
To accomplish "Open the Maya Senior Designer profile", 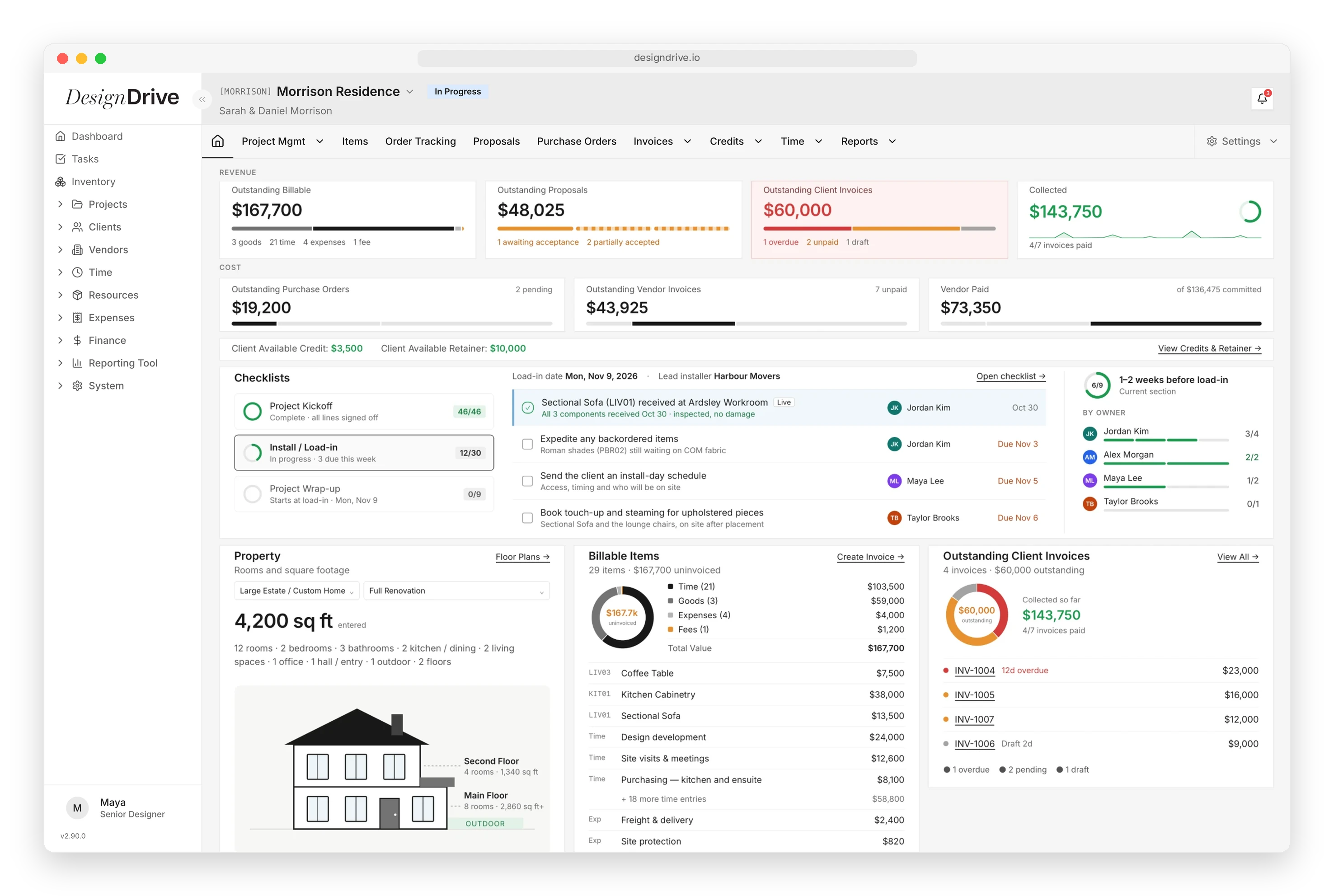I will [115, 808].
